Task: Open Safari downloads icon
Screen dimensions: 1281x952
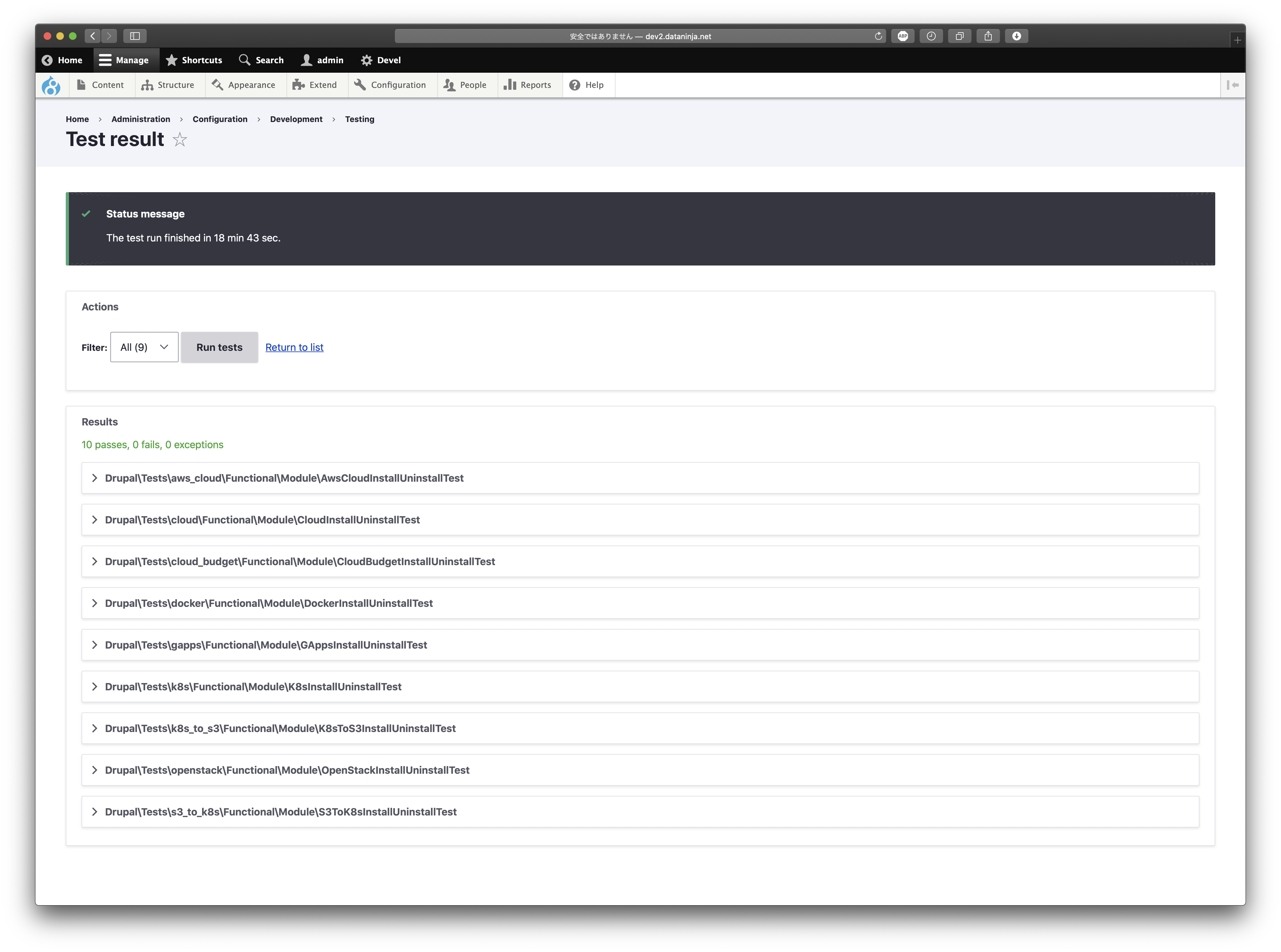Action: 1016,36
